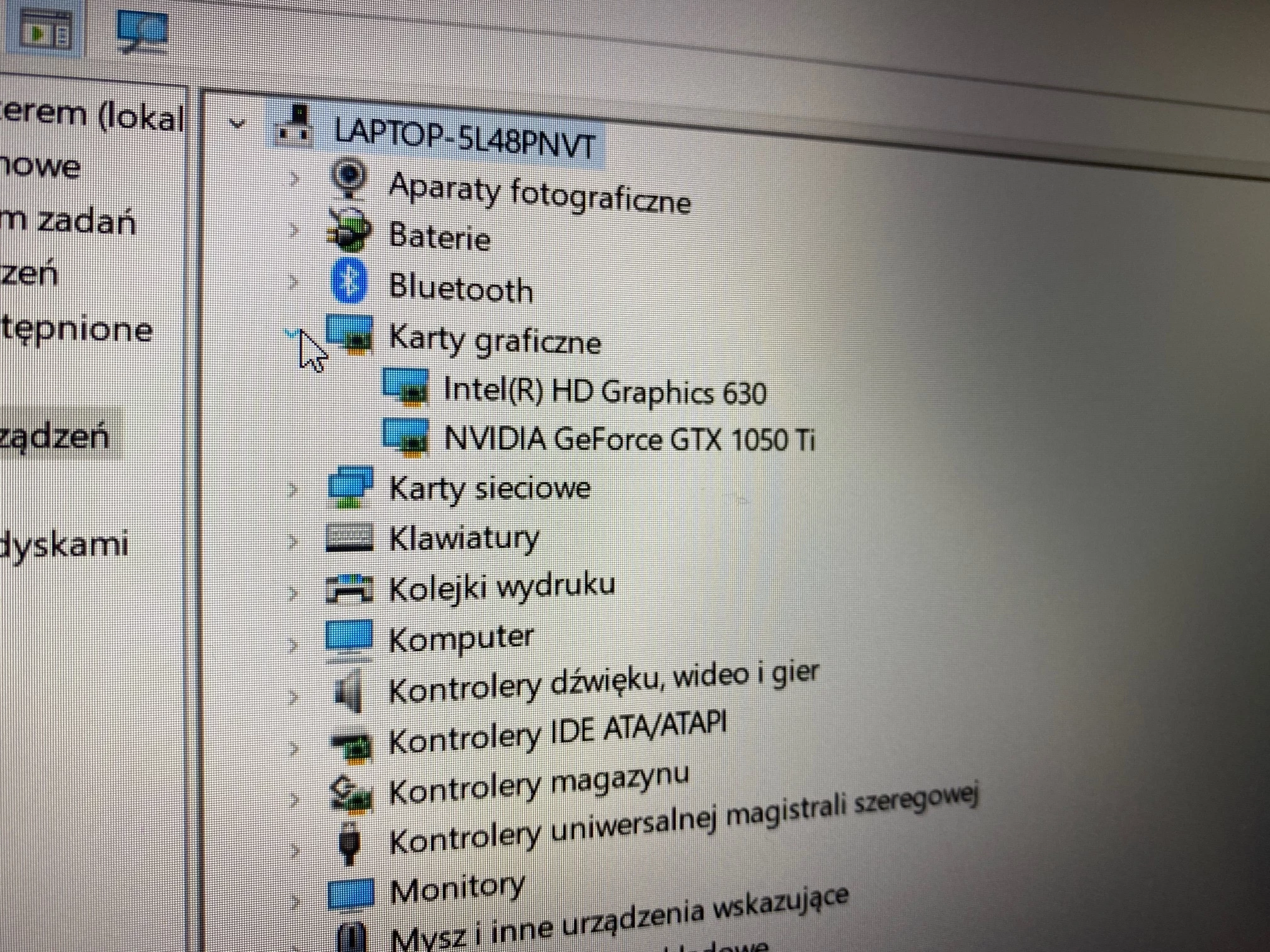This screenshot has width=1270, height=952.
Task: Expand Kontrolery IDE ATA/ATAPI category
Action: point(293,748)
